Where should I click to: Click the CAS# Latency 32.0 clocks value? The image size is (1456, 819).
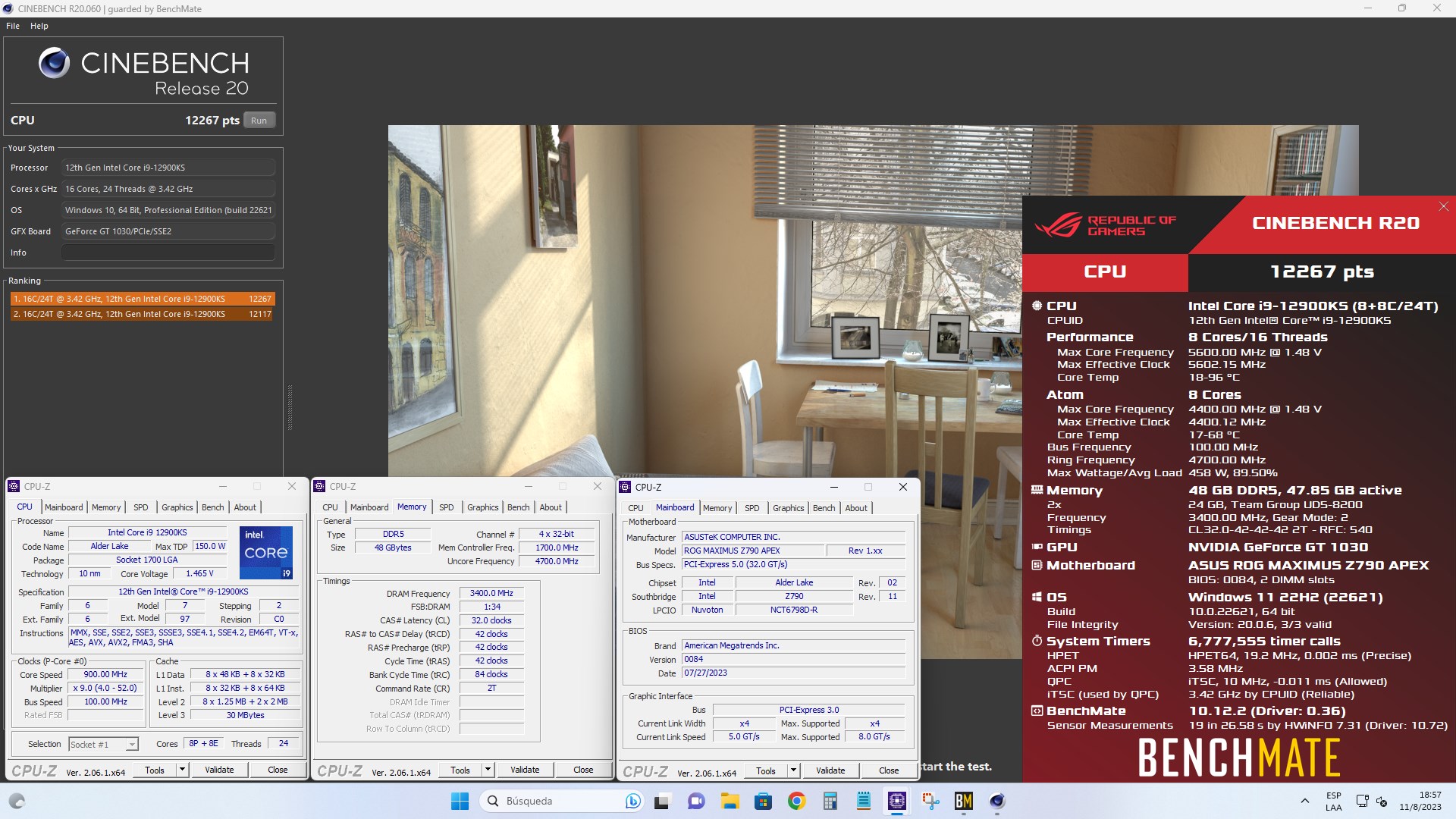(491, 620)
